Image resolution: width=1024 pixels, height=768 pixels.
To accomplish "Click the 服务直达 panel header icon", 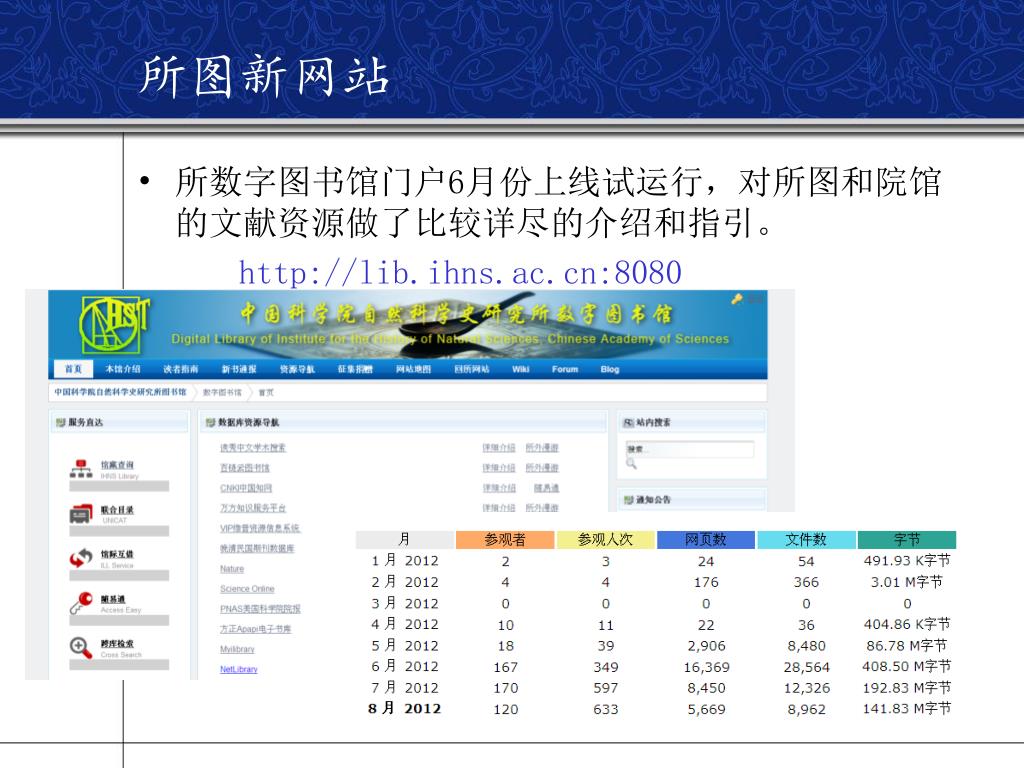I will pos(61,423).
